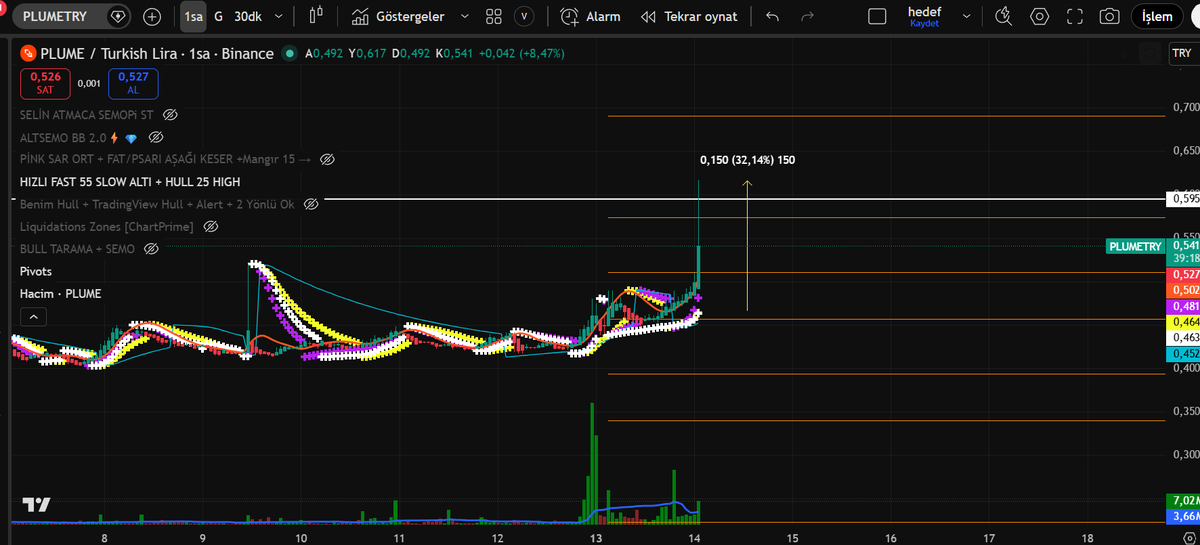Open the candlestick chart type menu
Screen dimensions: 1200x545
(x=317, y=16)
